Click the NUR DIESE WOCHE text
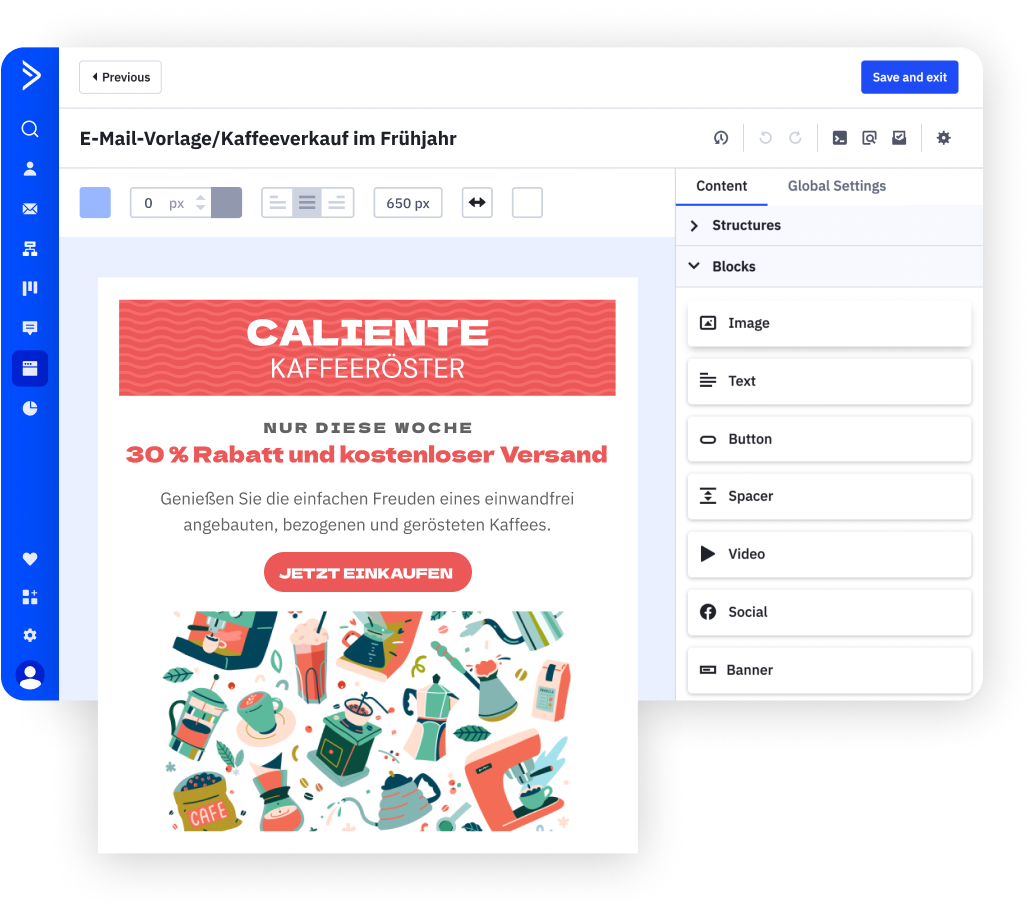The width and height of the screenshot is (1034, 911). (367, 427)
